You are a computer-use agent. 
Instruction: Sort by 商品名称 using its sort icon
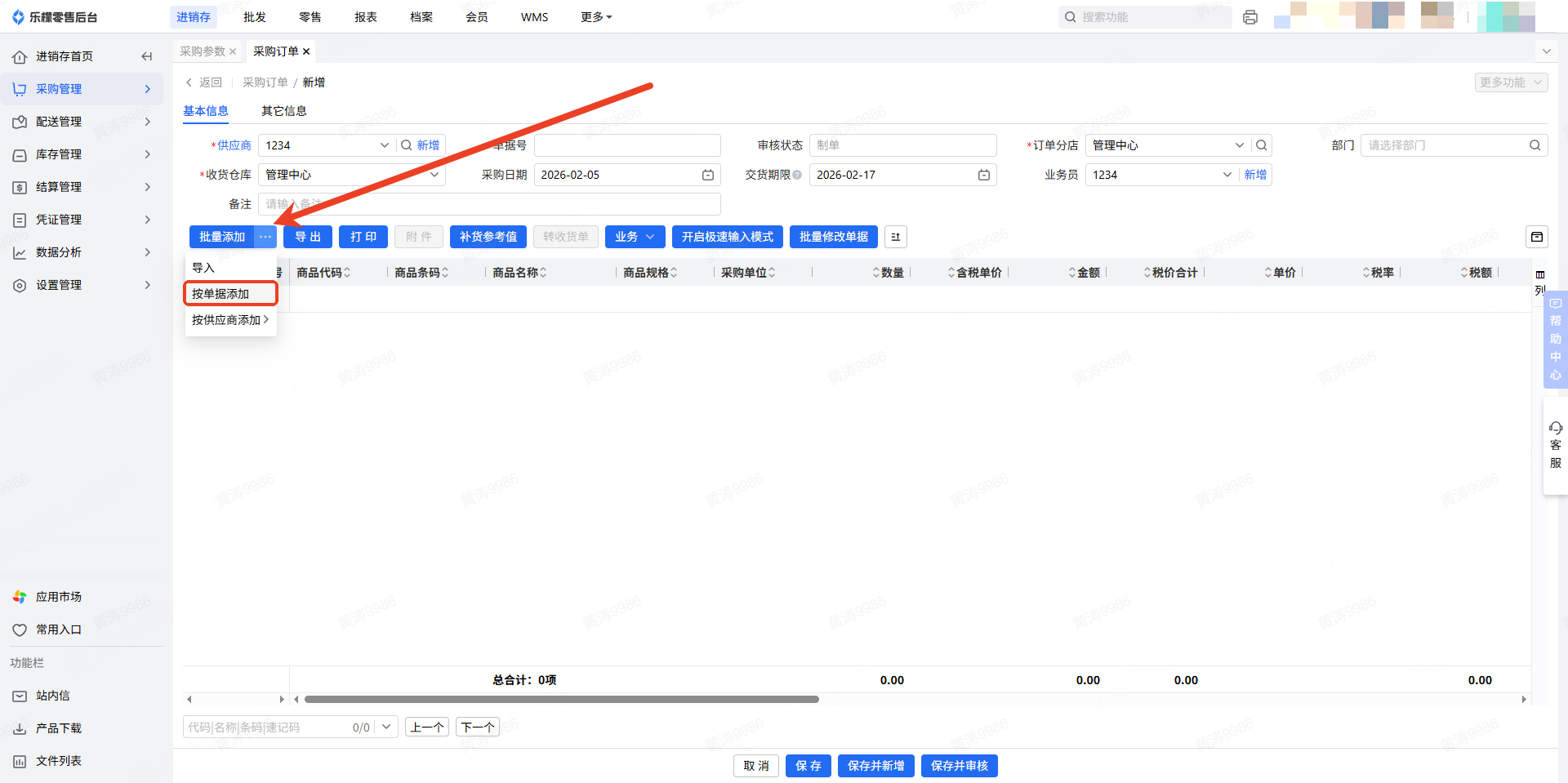point(543,273)
